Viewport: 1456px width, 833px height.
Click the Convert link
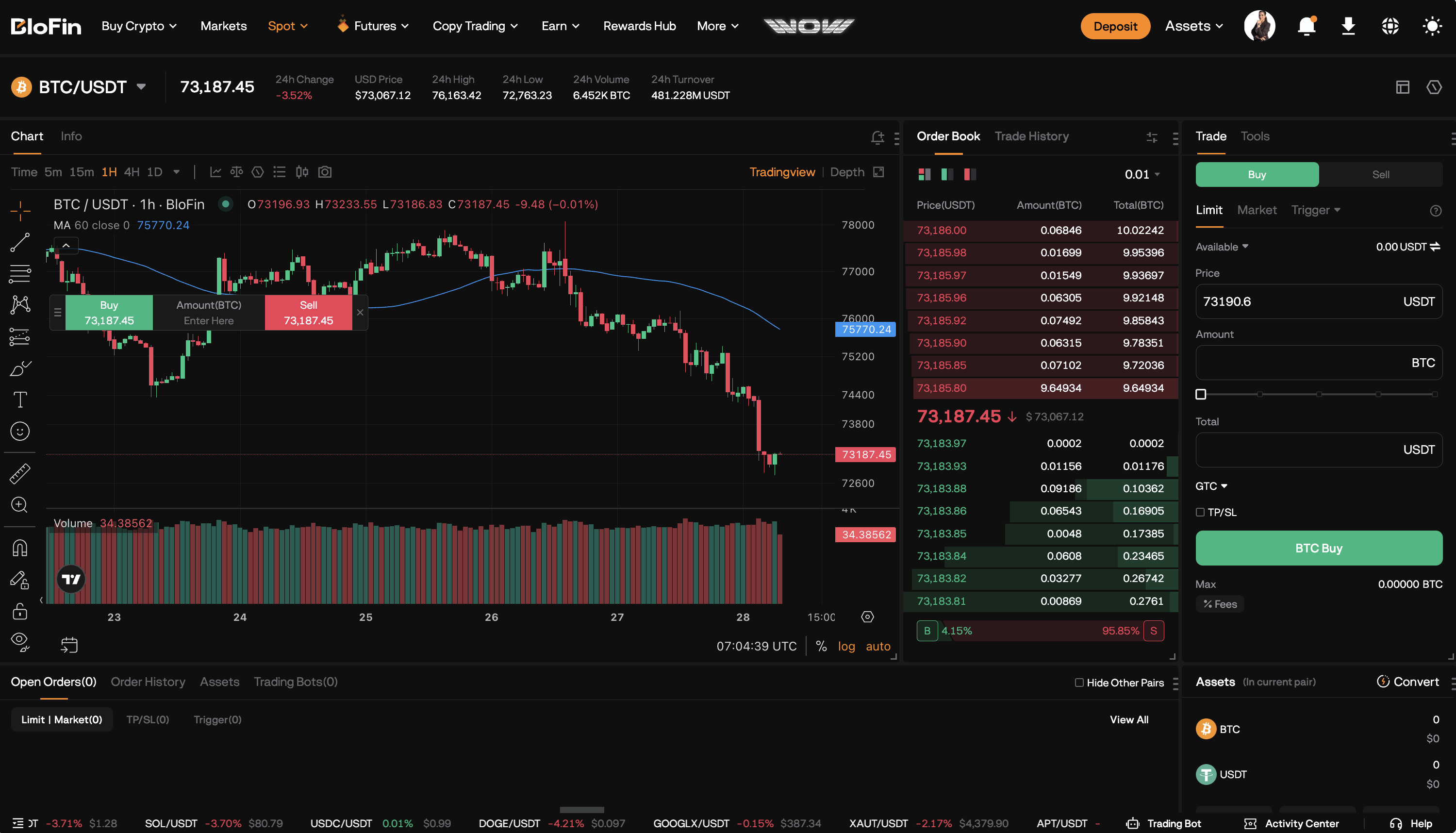click(x=1408, y=682)
